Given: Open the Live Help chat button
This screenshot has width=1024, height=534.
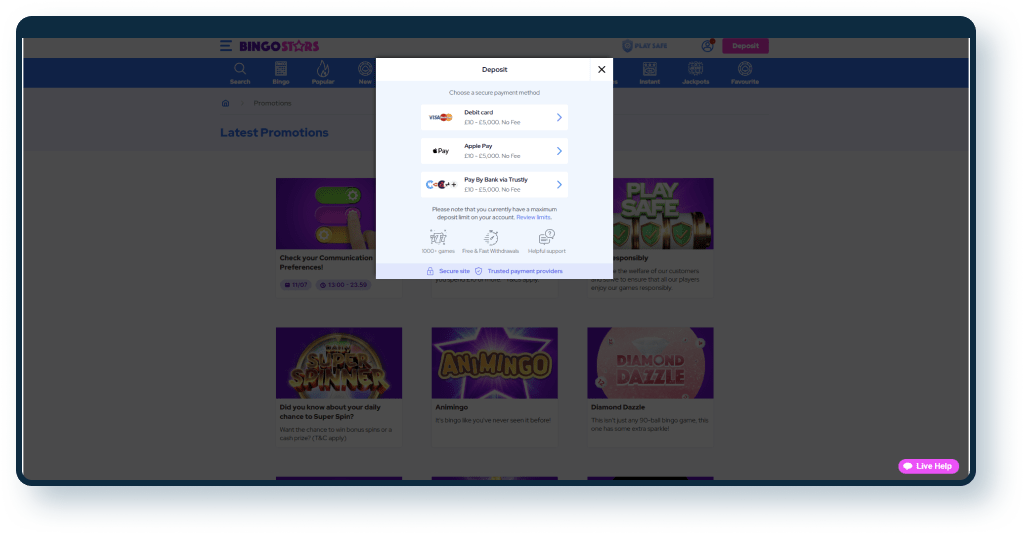Looking at the screenshot, I should (928, 466).
